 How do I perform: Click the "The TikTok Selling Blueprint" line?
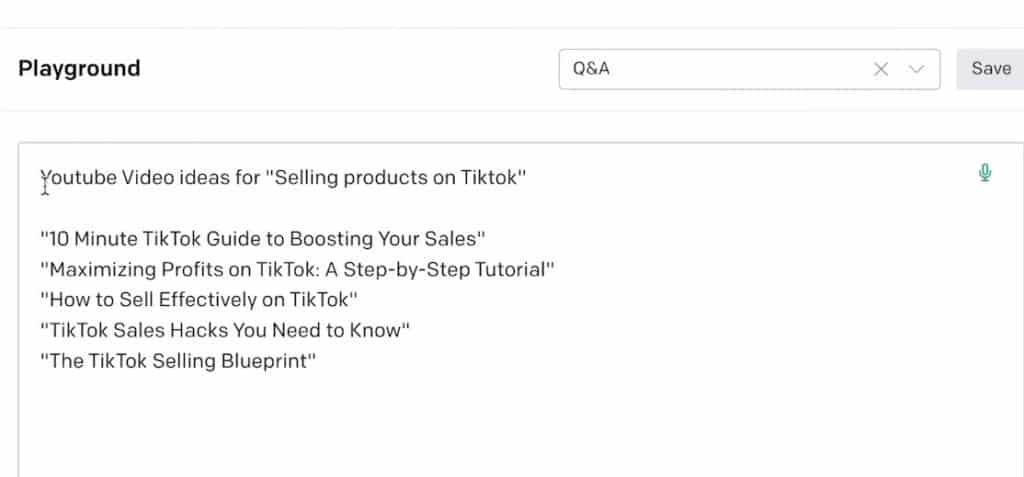tap(178, 361)
